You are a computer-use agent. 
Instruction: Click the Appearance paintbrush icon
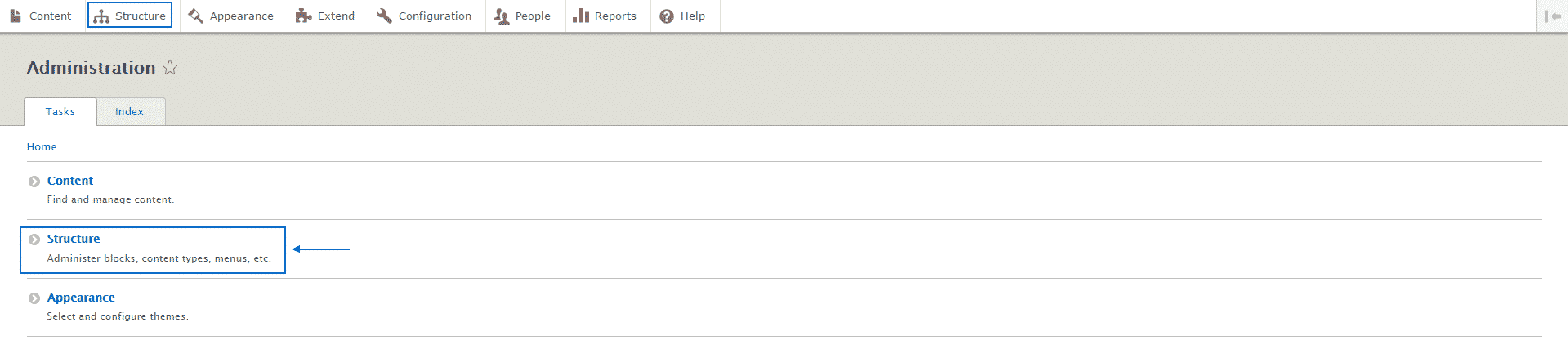(x=196, y=16)
